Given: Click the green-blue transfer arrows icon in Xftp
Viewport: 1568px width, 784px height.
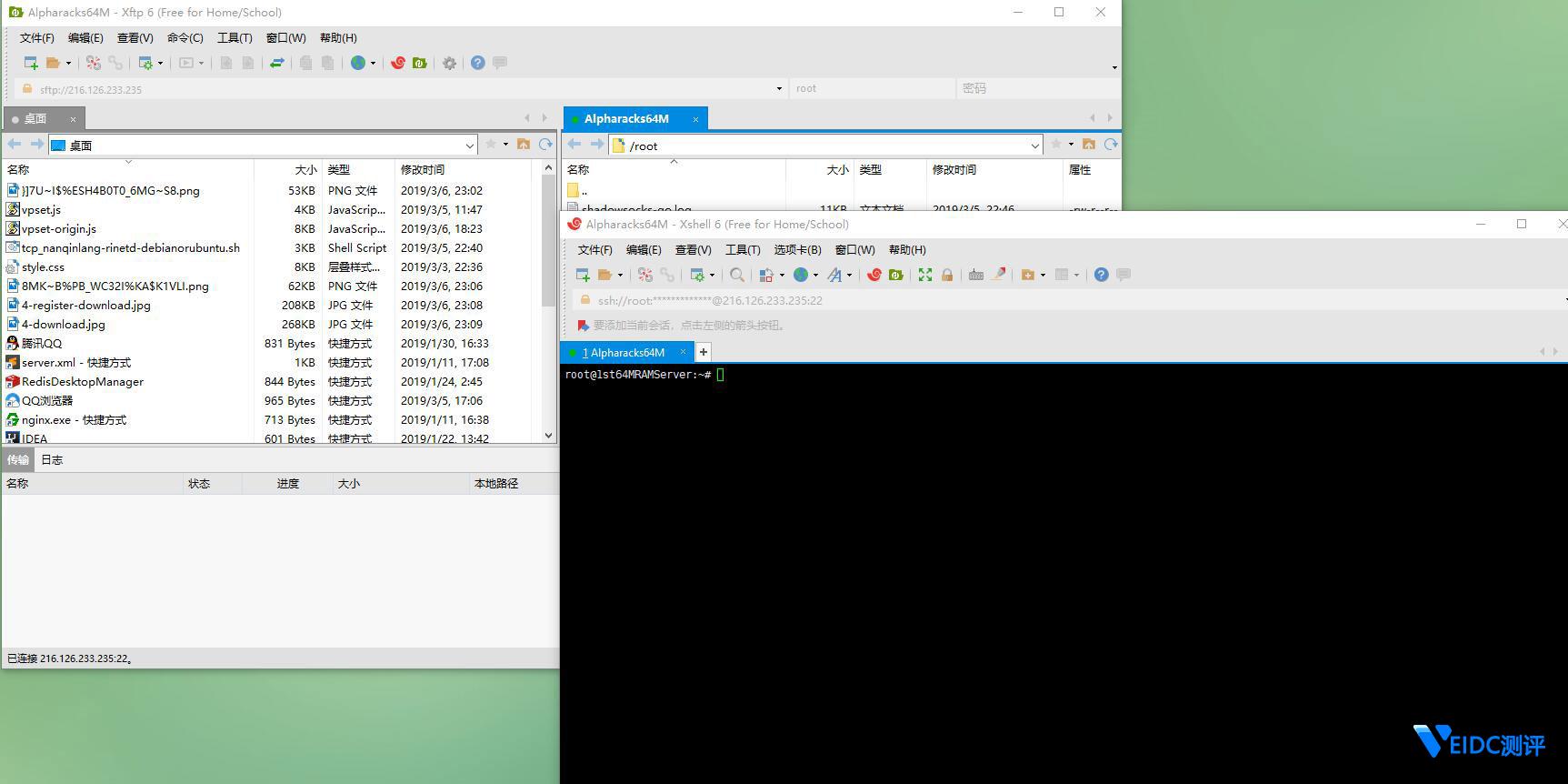Looking at the screenshot, I should (277, 63).
